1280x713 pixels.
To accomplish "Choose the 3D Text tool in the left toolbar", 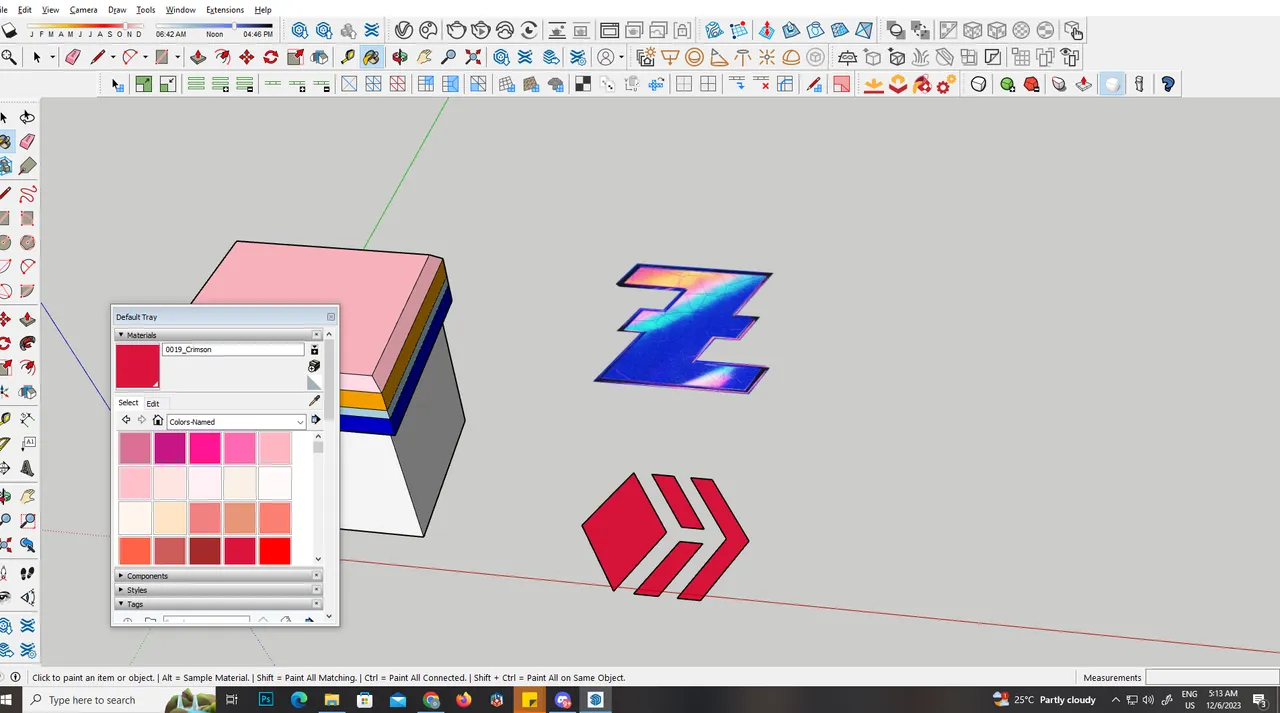I will pos(27,468).
